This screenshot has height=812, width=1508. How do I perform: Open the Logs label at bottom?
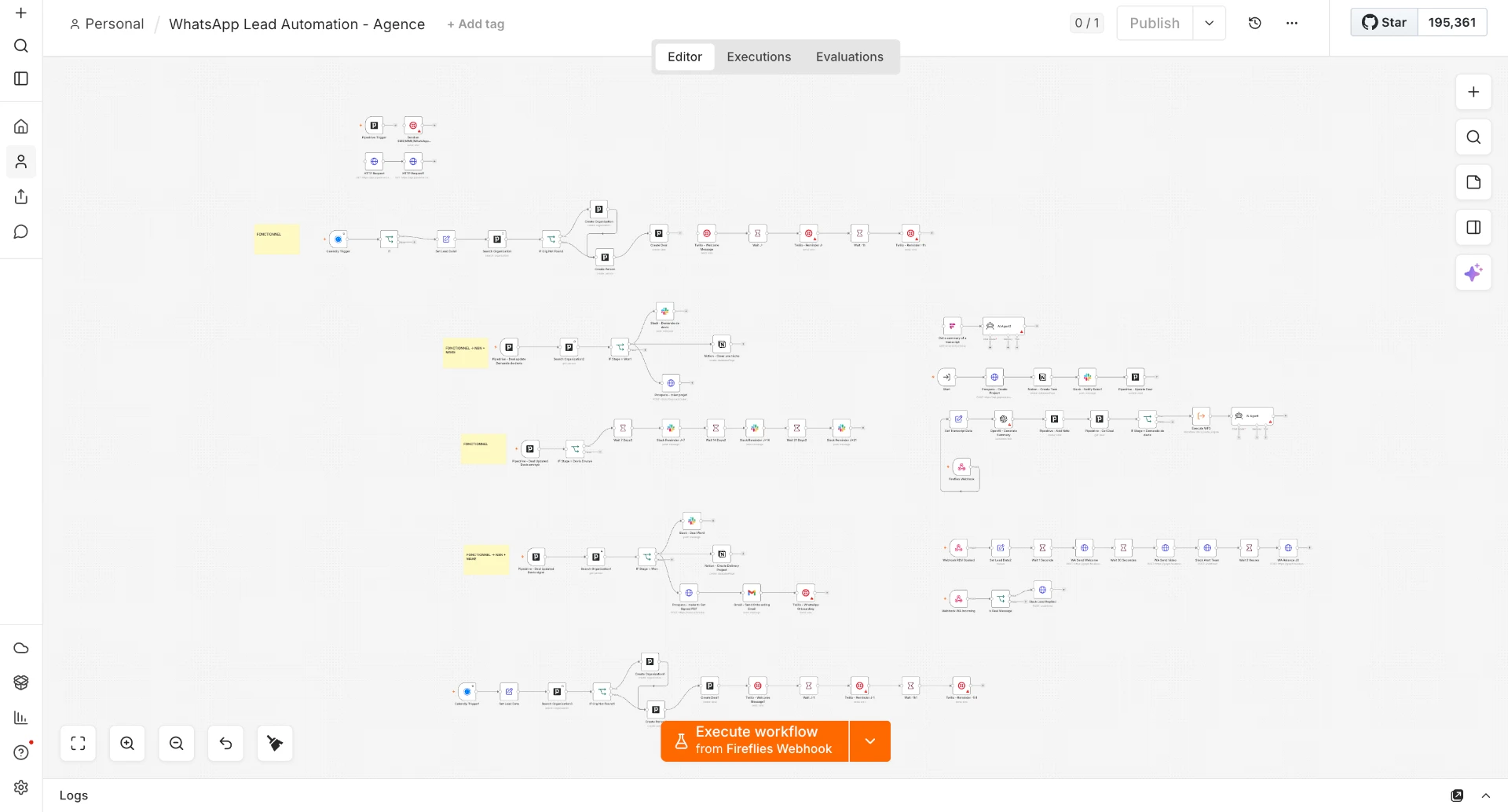74,796
